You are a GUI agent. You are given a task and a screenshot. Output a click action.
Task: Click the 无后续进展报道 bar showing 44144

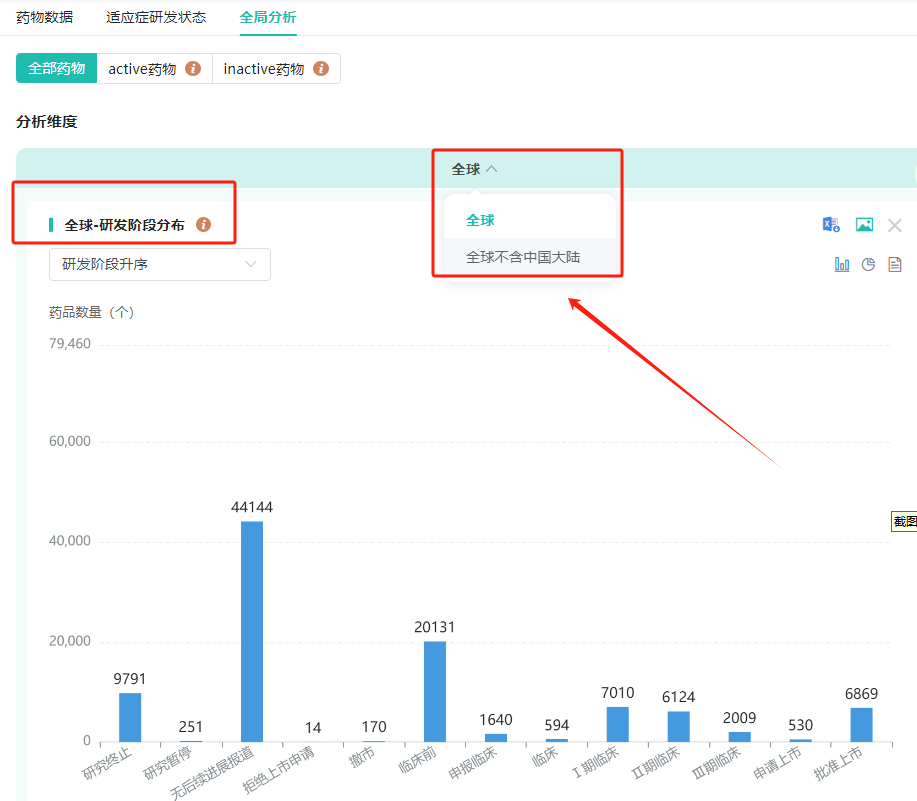tap(252, 630)
